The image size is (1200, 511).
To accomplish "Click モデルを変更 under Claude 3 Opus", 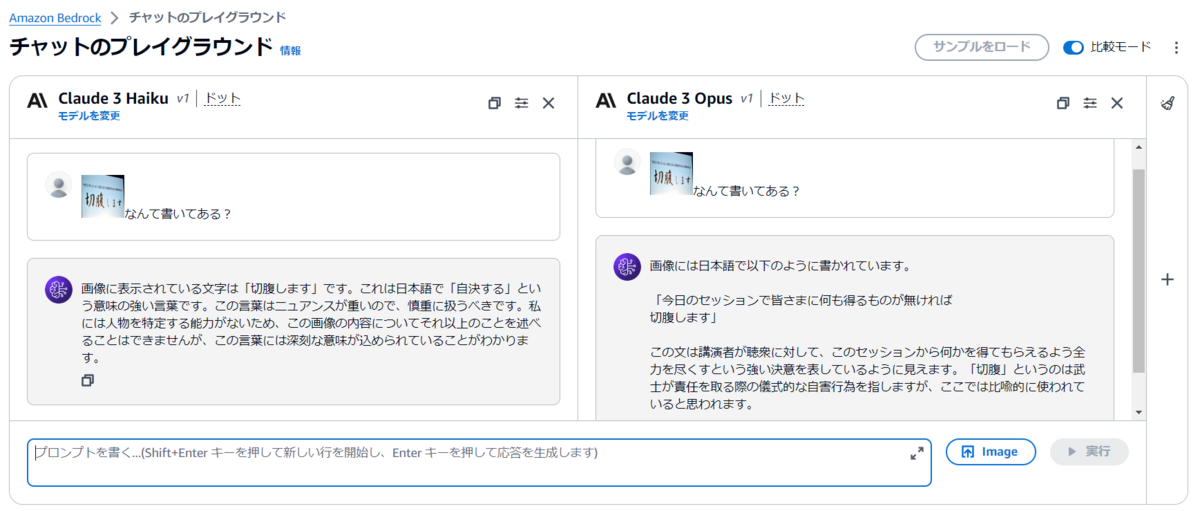I will (x=657, y=116).
